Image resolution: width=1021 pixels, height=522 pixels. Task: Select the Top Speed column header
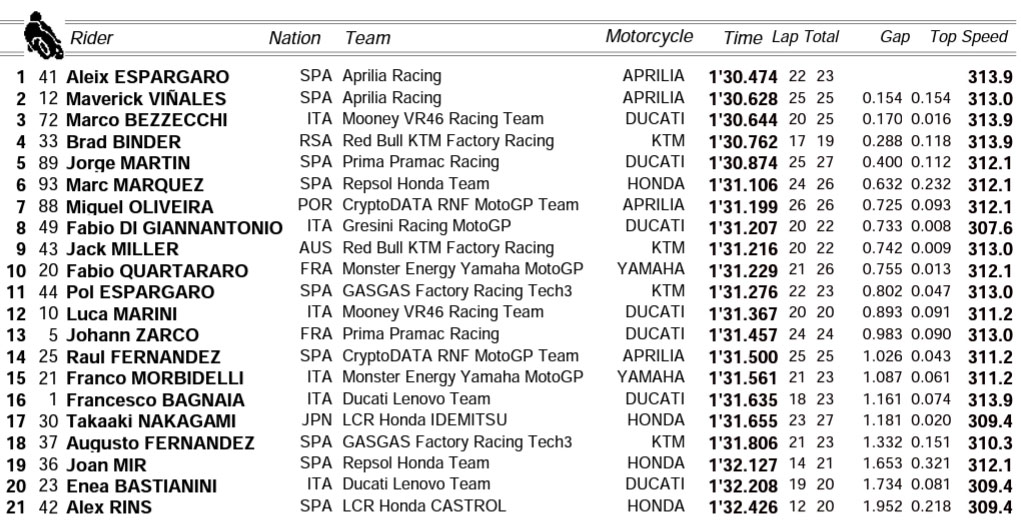[x=968, y=37]
